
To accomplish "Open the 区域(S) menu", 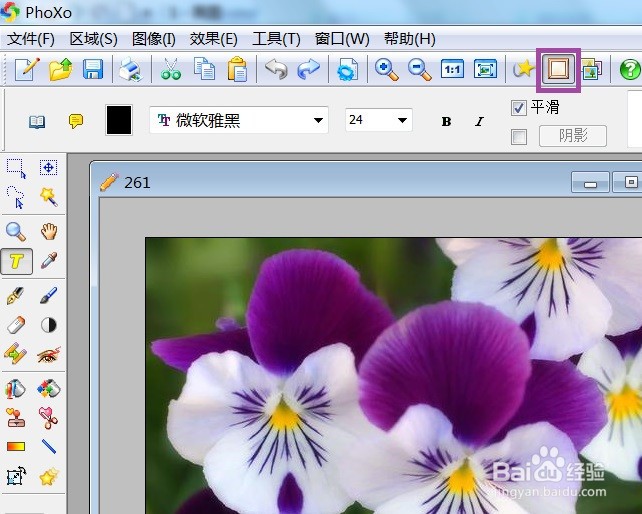I will [x=93, y=39].
